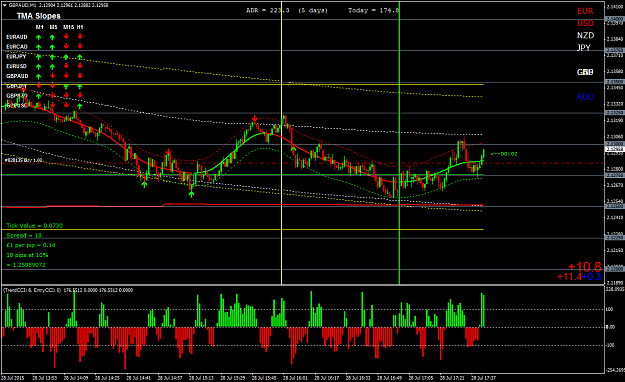Click EURCAD M5 up arrow
The image size is (625, 382).
coord(52,47)
